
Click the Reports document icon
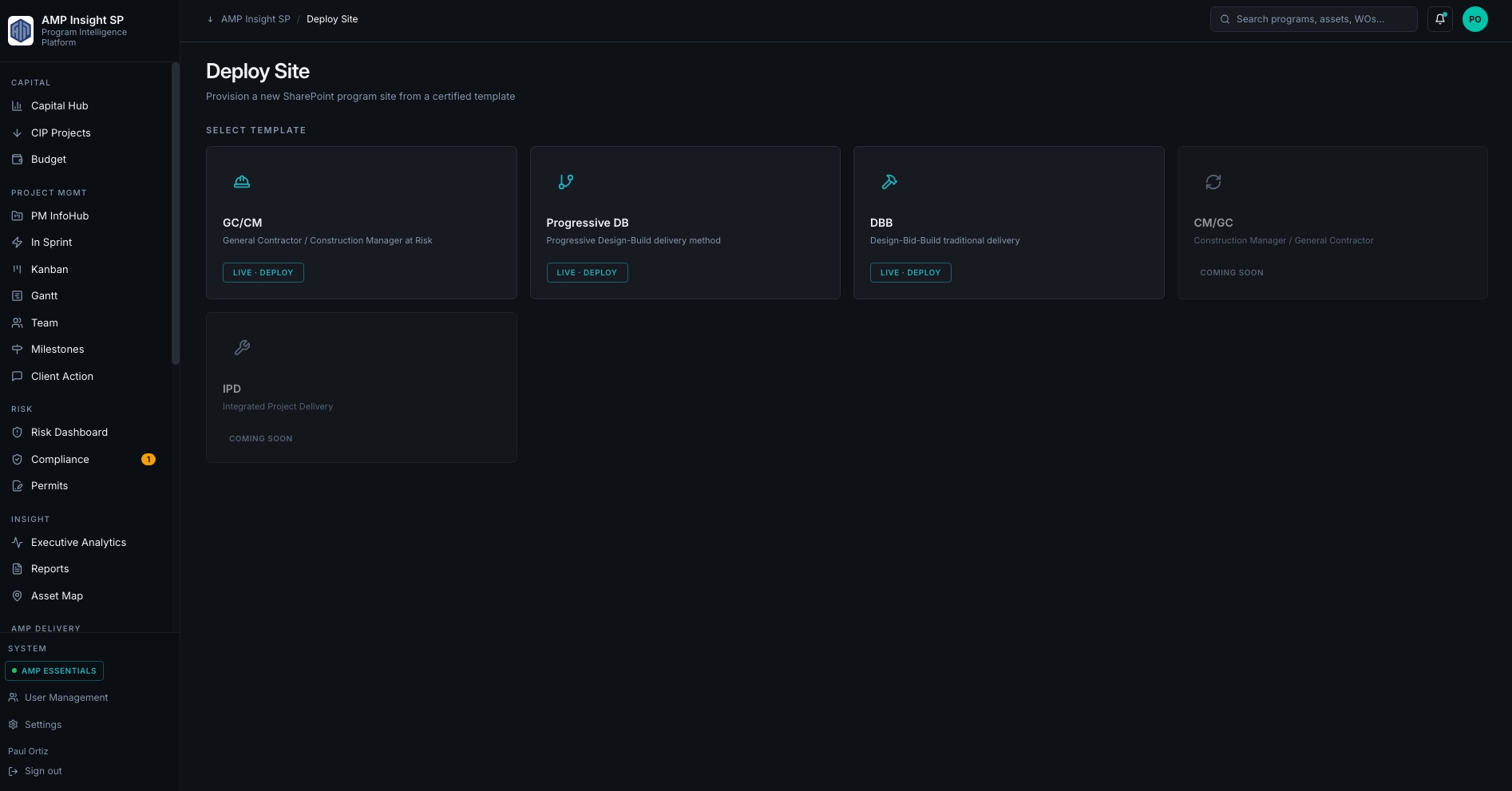(17, 568)
